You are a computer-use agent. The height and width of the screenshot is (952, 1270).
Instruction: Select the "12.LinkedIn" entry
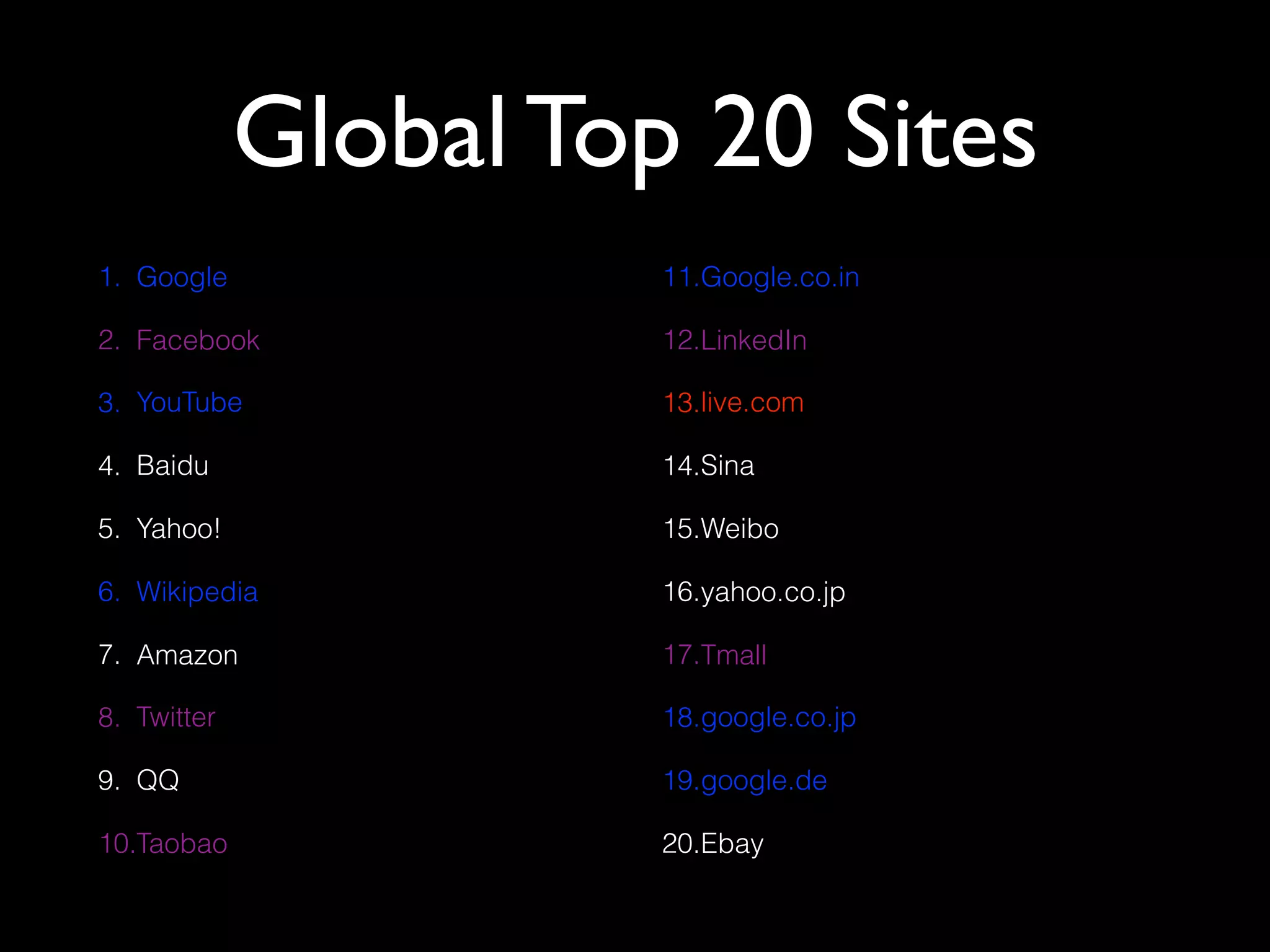735,340
